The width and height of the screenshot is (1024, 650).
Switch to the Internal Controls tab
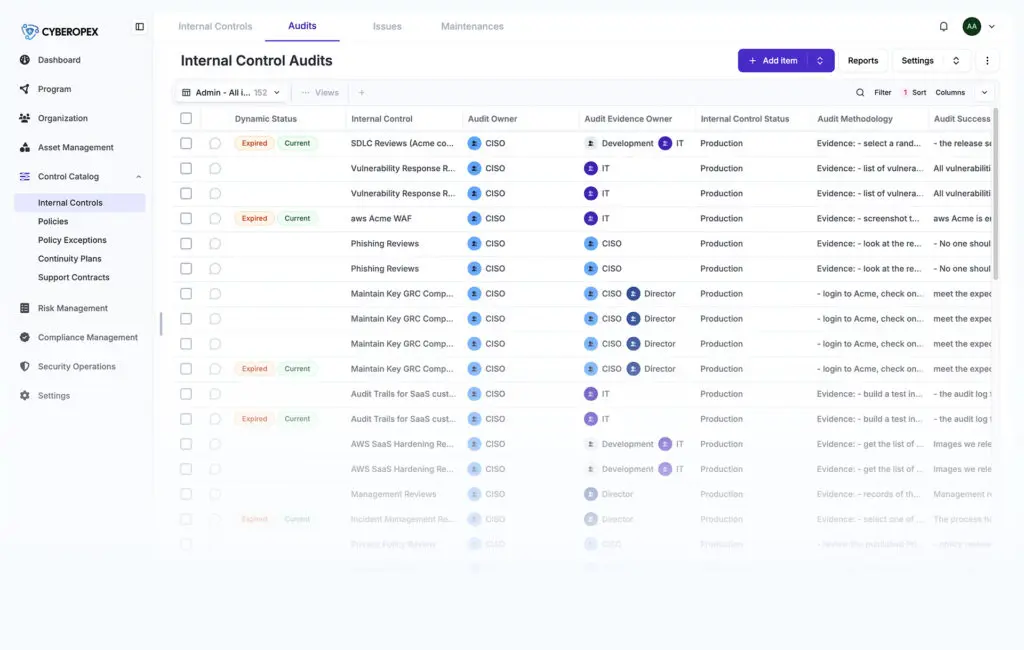[215, 27]
